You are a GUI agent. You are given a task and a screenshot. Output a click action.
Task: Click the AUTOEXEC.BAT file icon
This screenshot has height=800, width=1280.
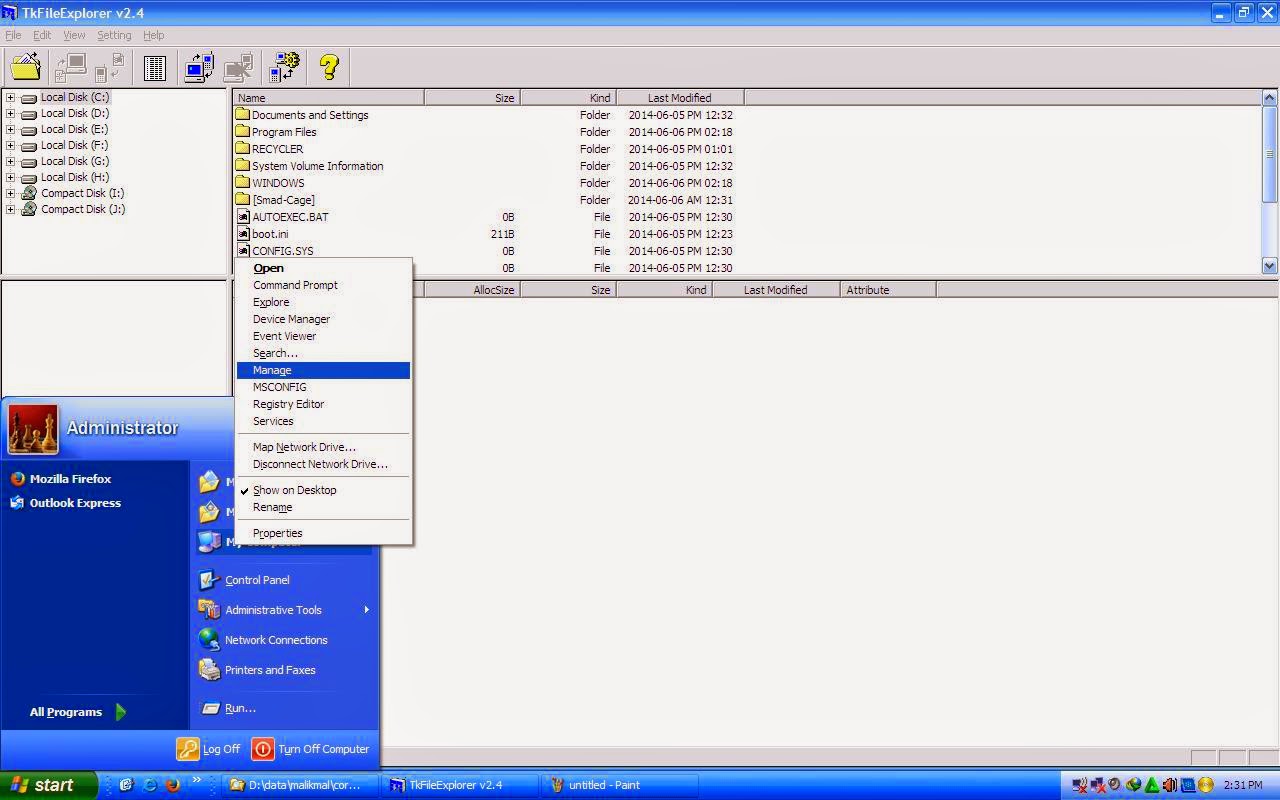(243, 217)
